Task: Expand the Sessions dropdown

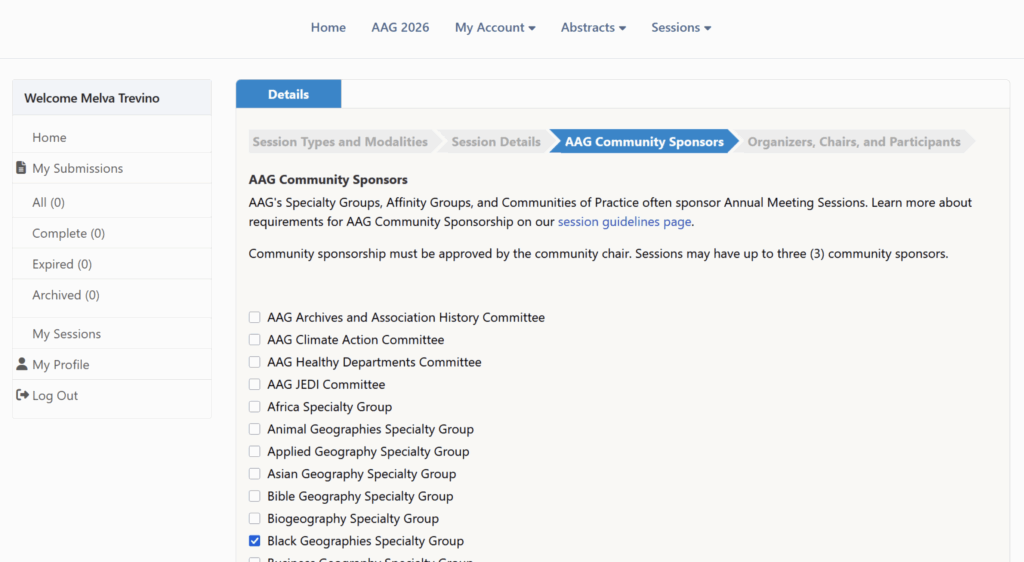Action: pos(681,27)
